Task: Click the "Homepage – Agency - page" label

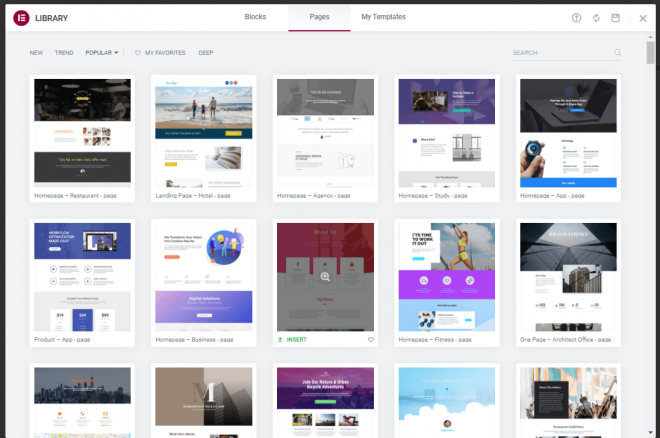Action: [x=314, y=196]
